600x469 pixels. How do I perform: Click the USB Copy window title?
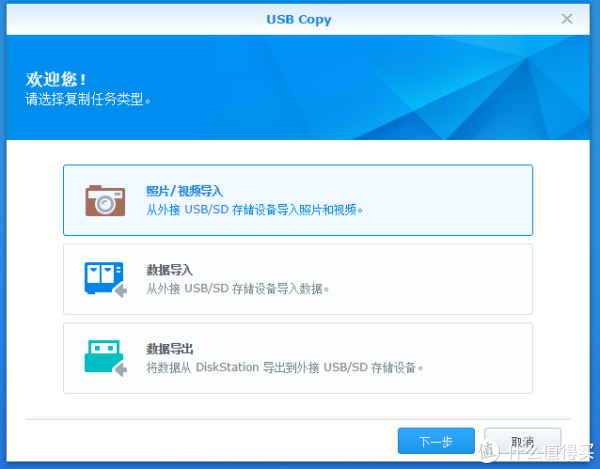pyautogui.click(x=299, y=19)
